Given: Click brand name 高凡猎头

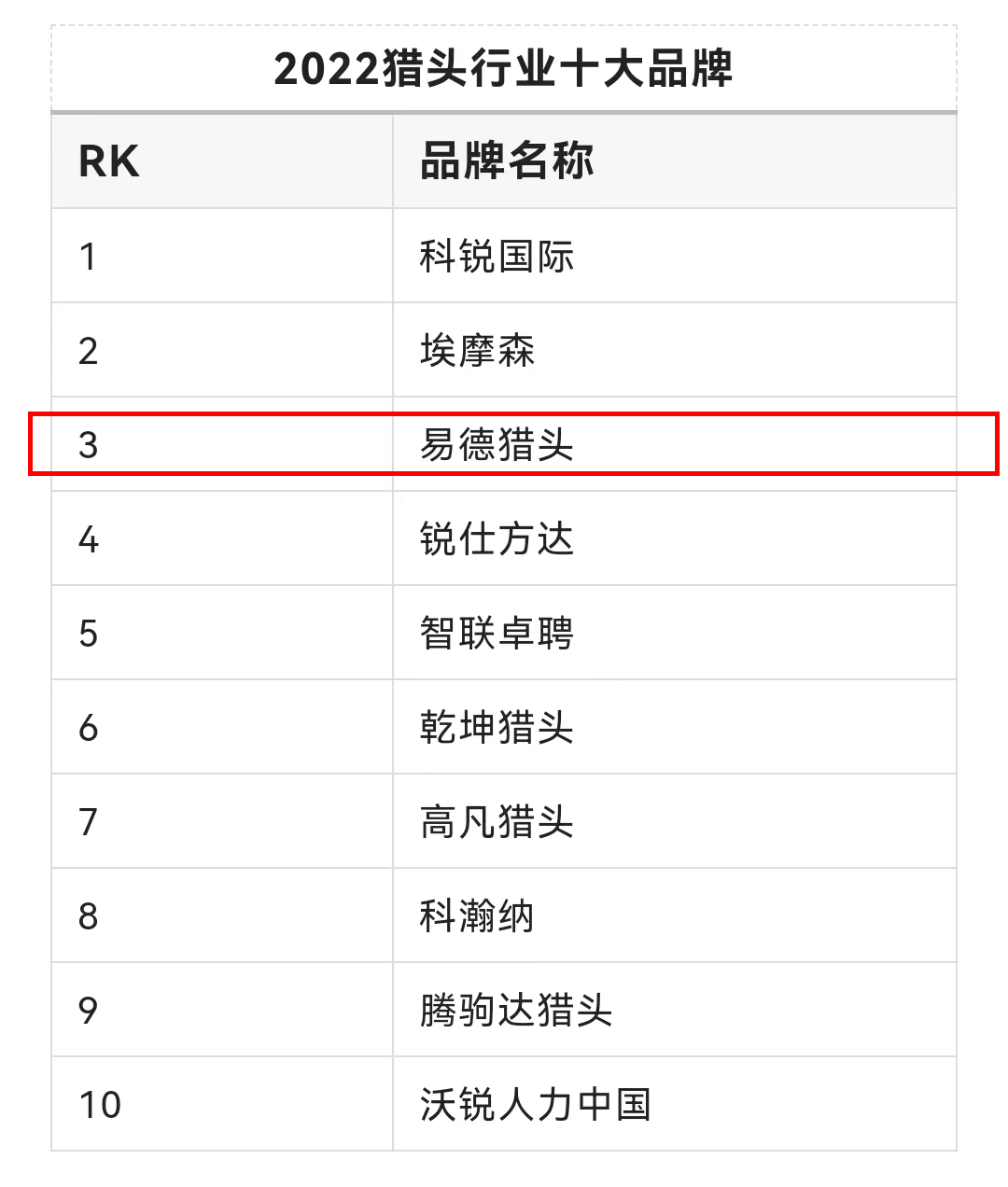Looking at the screenshot, I should click(x=497, y=822).
